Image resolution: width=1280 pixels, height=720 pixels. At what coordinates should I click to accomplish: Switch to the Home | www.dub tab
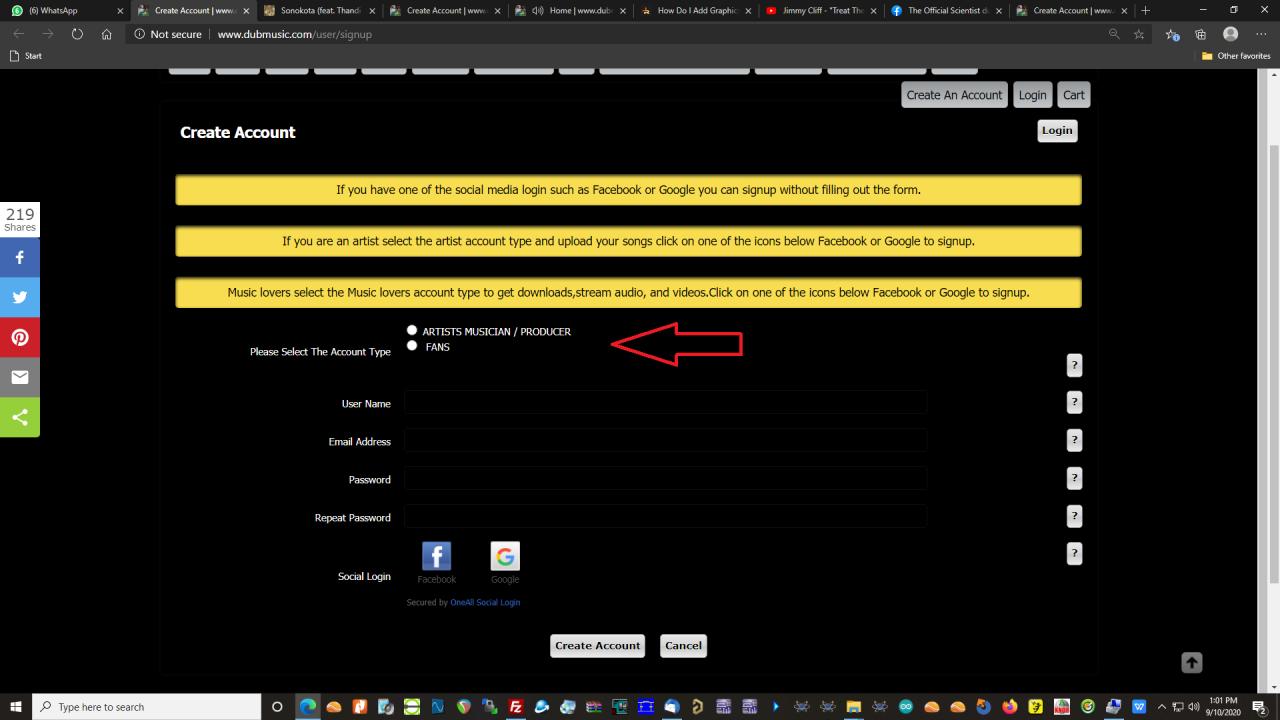click(570, 11)
